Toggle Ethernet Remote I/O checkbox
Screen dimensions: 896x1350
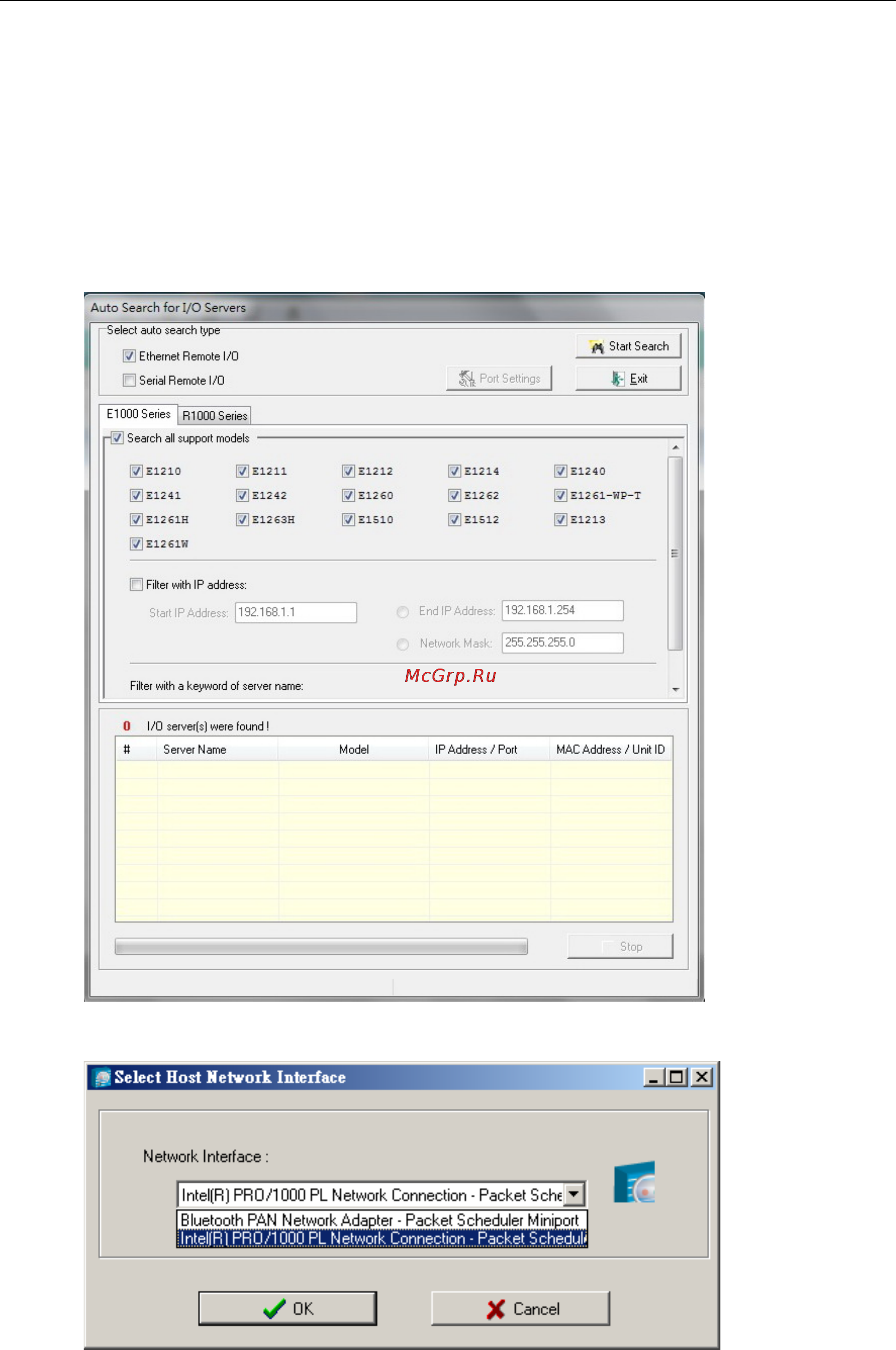click(129, 356)
